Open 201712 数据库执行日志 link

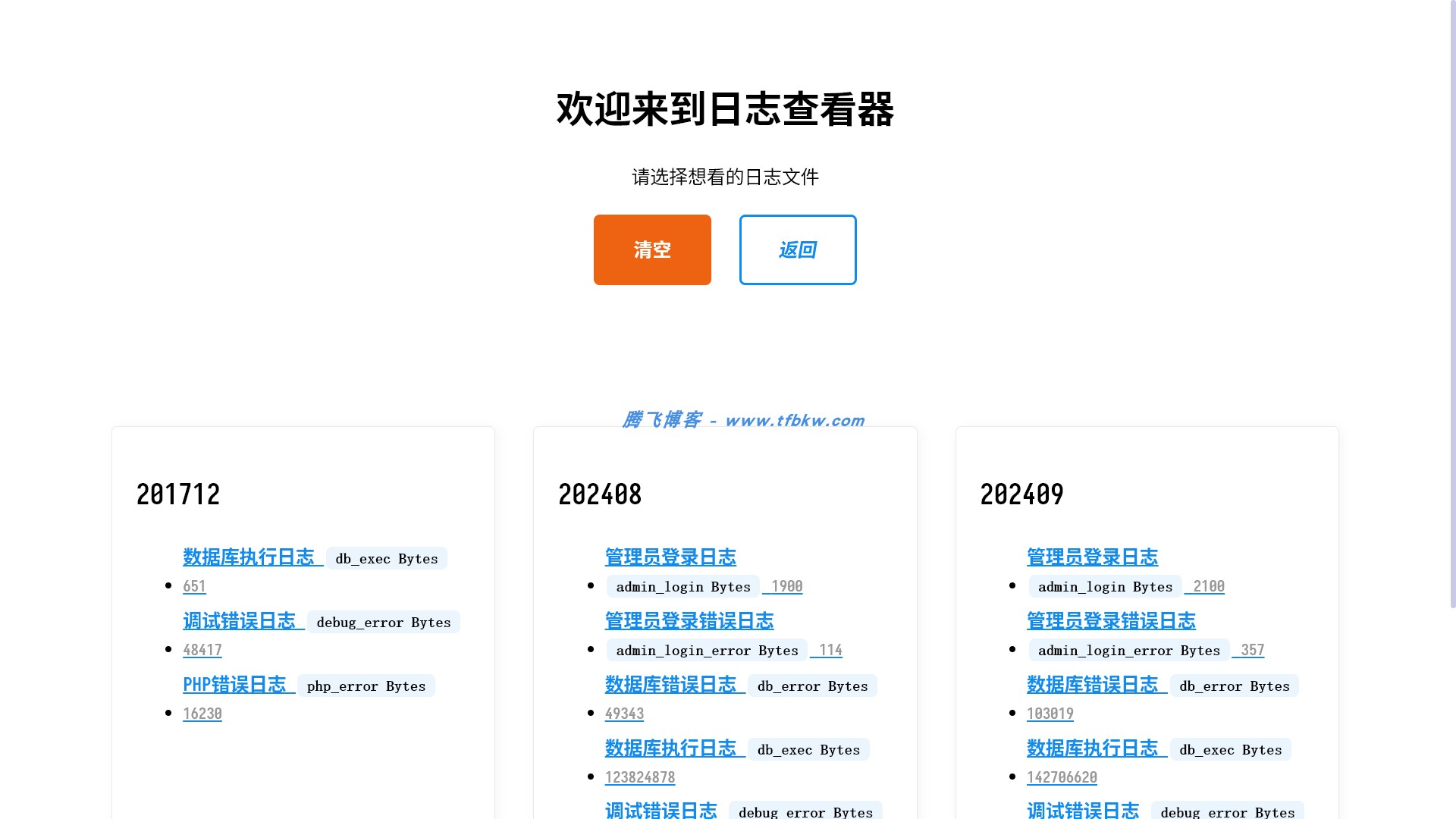[248, 557]
